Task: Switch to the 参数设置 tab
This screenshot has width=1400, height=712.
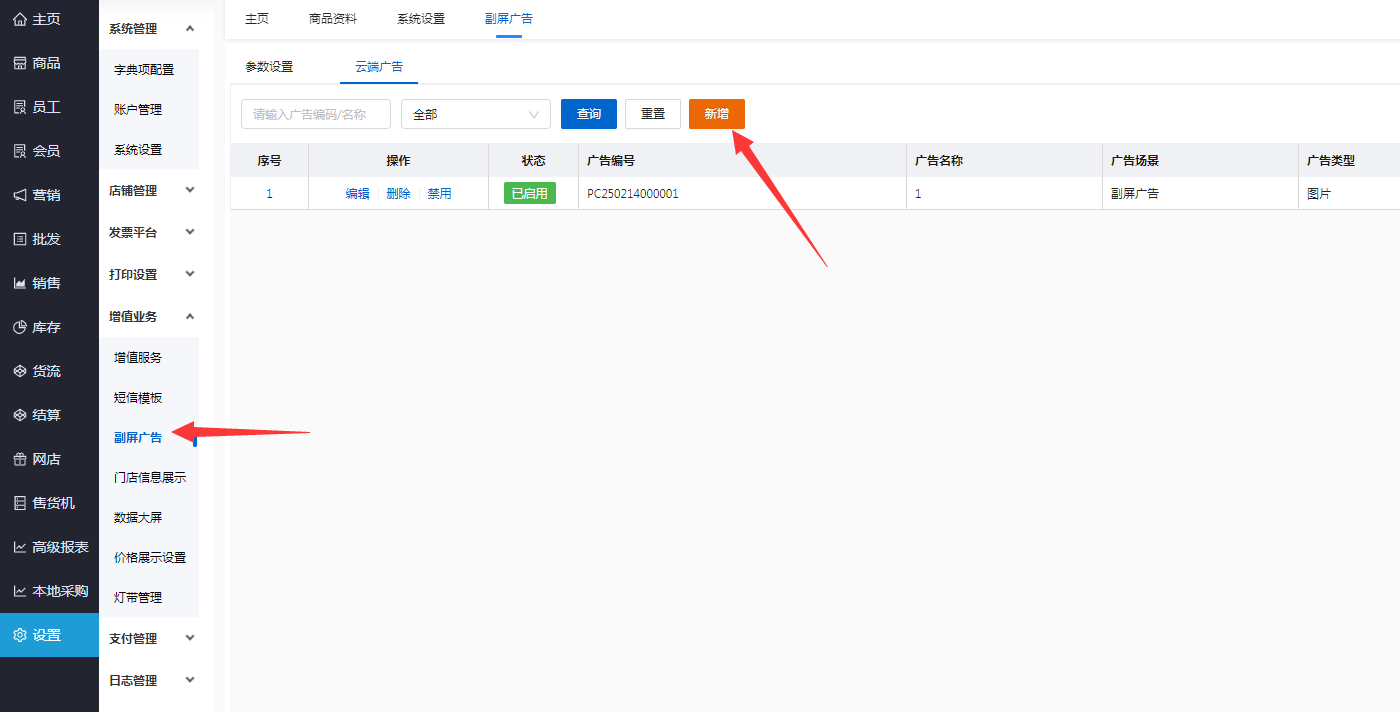Action: pyautogui.click(x=269, y=67)
